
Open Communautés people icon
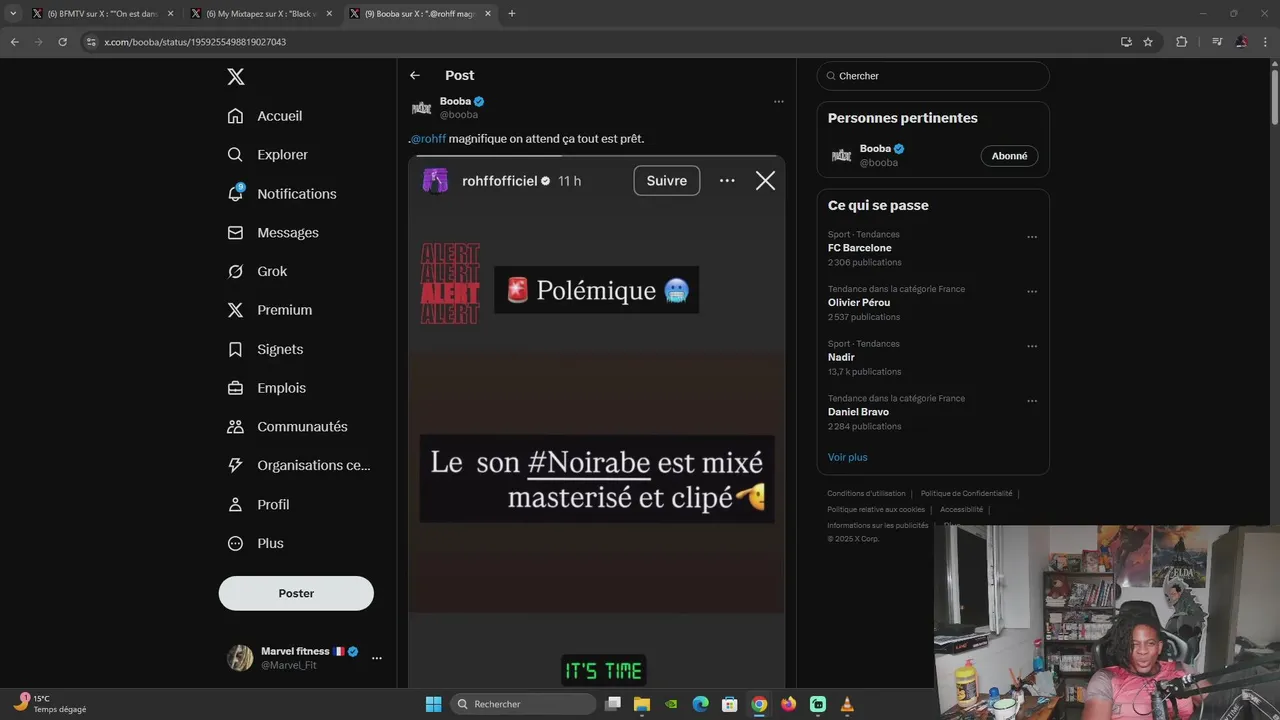pos(235,427)
